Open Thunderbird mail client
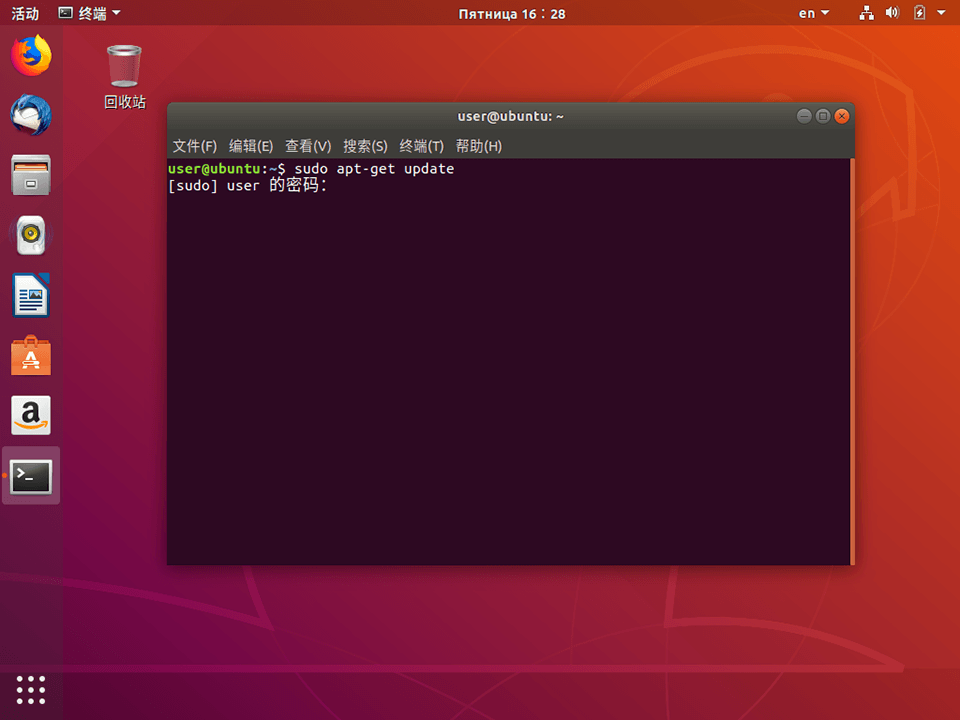 coord(30,116)
